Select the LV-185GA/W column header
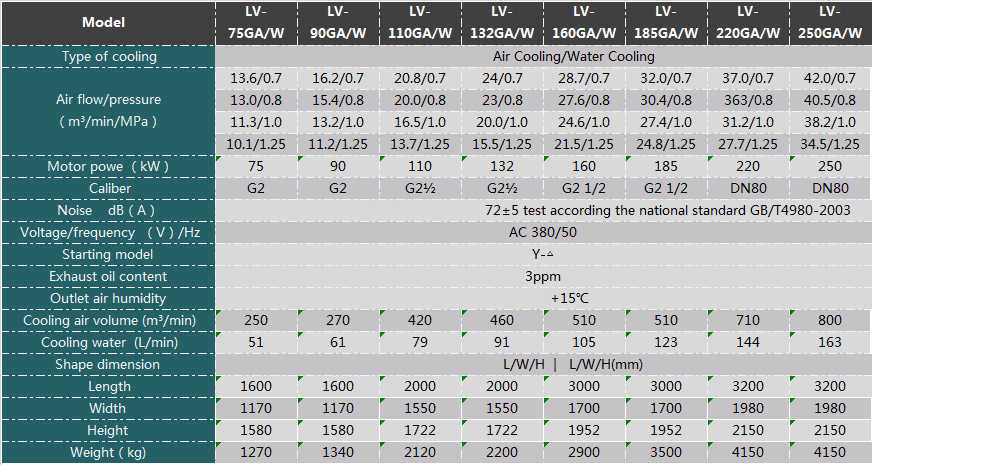This screenshot has width=1000, height=465. click(666, 23)
